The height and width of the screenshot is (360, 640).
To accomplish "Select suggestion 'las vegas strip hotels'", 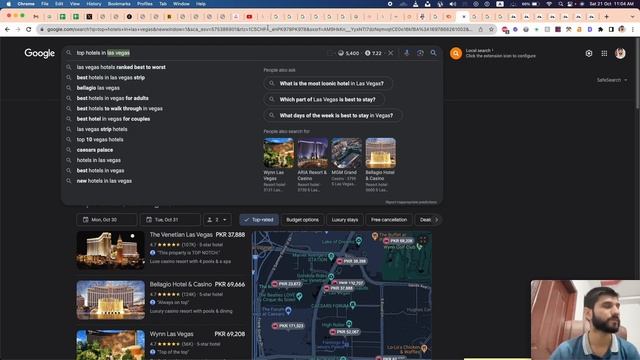I will [x=102, y=129].
